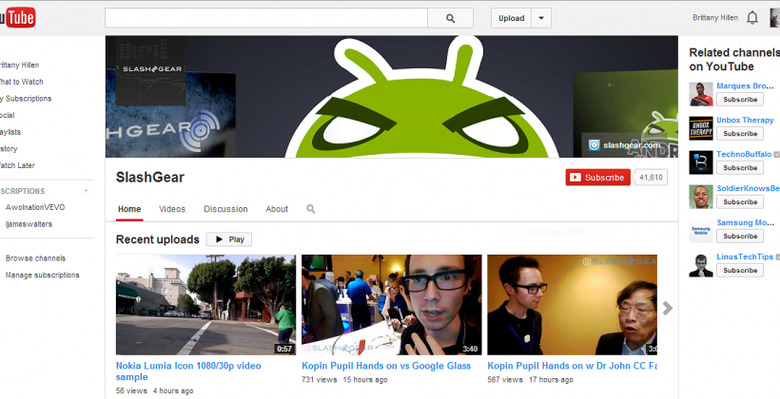Play all recent uploads

click(x=229, y=239)
